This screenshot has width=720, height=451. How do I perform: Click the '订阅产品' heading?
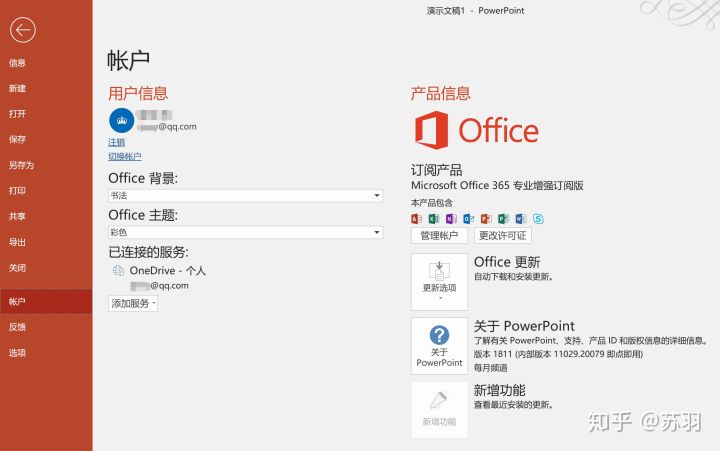(x=437, y=170)
